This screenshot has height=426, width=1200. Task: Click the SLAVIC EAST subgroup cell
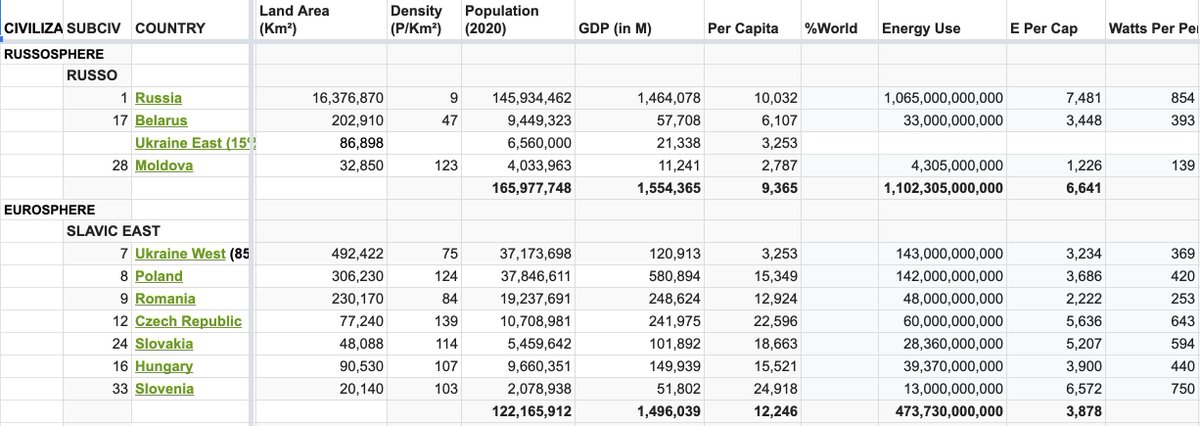pos(115,232)
